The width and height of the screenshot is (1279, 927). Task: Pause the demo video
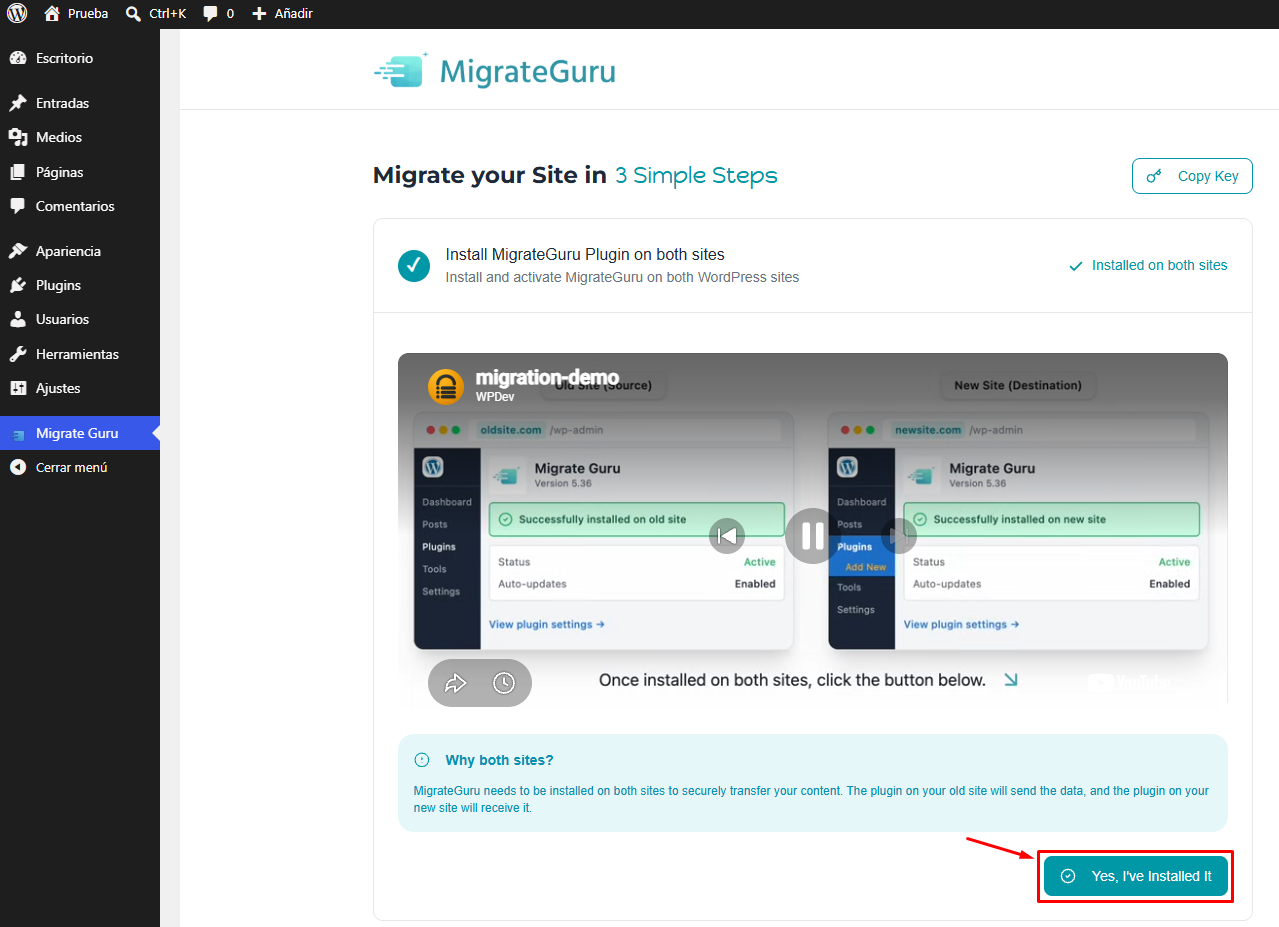coord(811,536)
